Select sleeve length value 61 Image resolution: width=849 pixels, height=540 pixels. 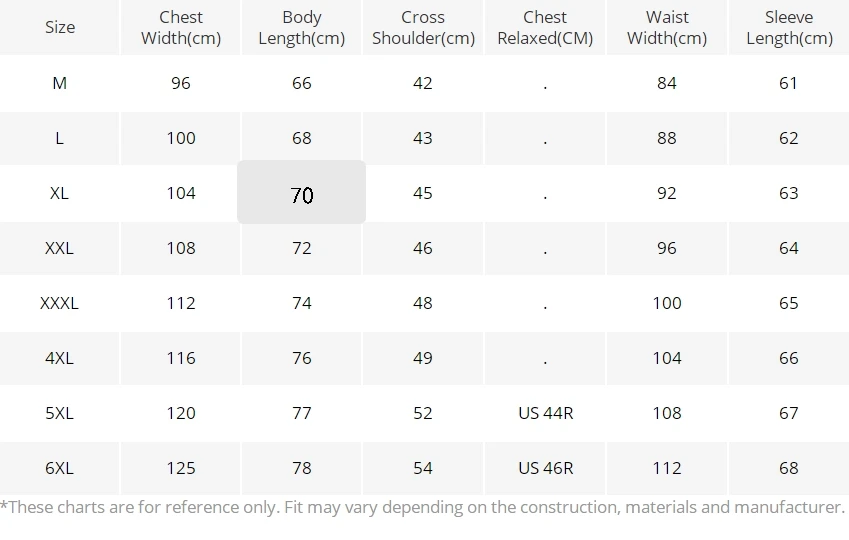click(788, 83)
